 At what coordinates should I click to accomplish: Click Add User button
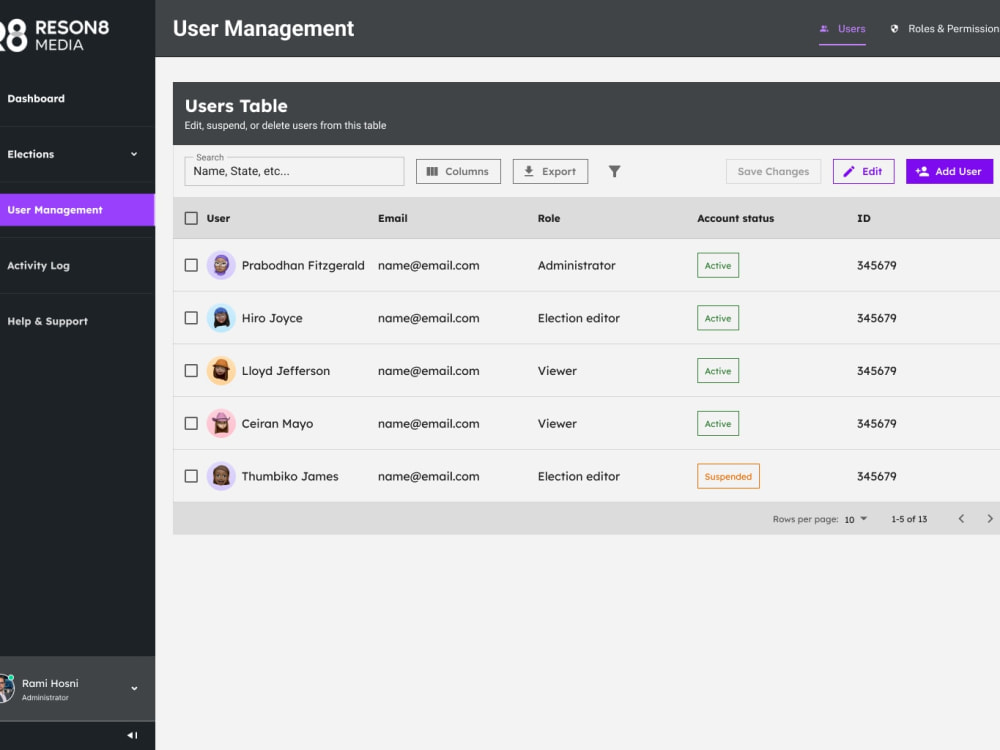(x=949, y=172)
